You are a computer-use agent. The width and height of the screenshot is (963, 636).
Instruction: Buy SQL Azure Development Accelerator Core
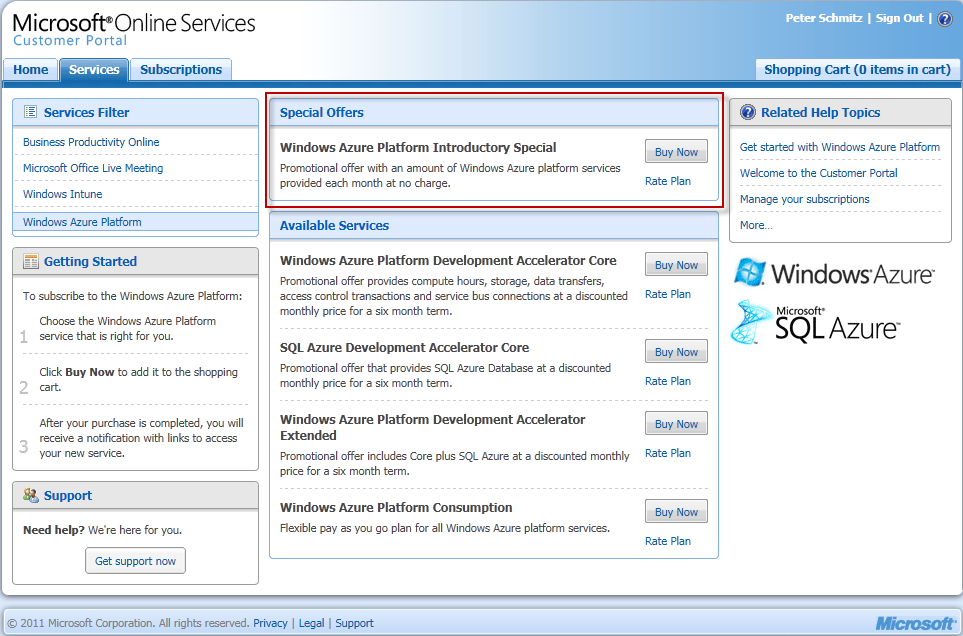pyautogui.click(x=676, y=352)
